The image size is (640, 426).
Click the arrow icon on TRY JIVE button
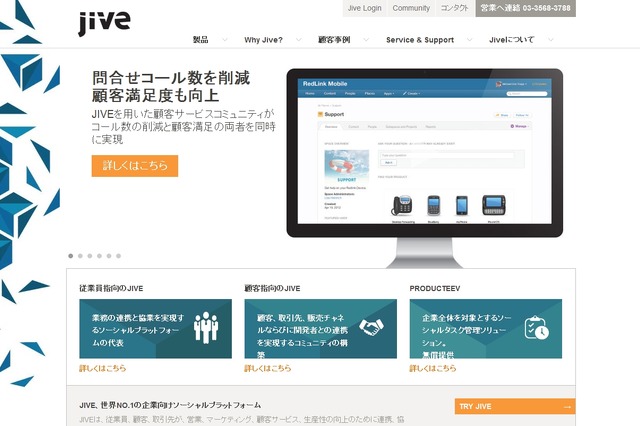567,407
